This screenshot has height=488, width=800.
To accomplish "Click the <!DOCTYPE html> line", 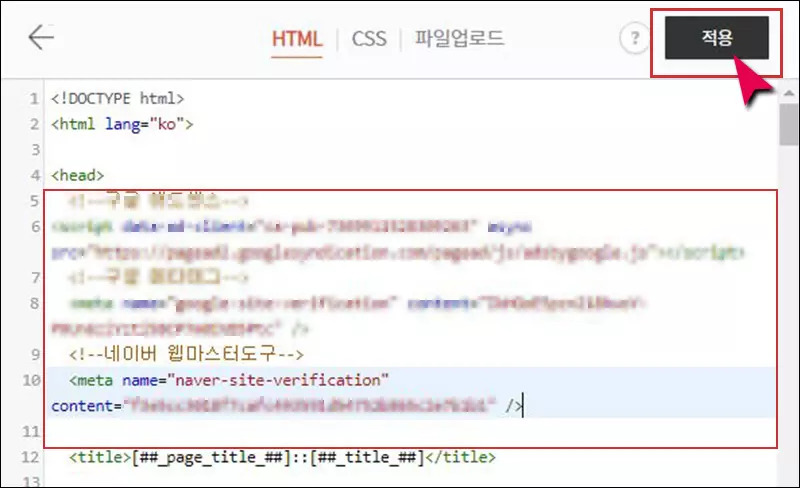I will [117, 98].
